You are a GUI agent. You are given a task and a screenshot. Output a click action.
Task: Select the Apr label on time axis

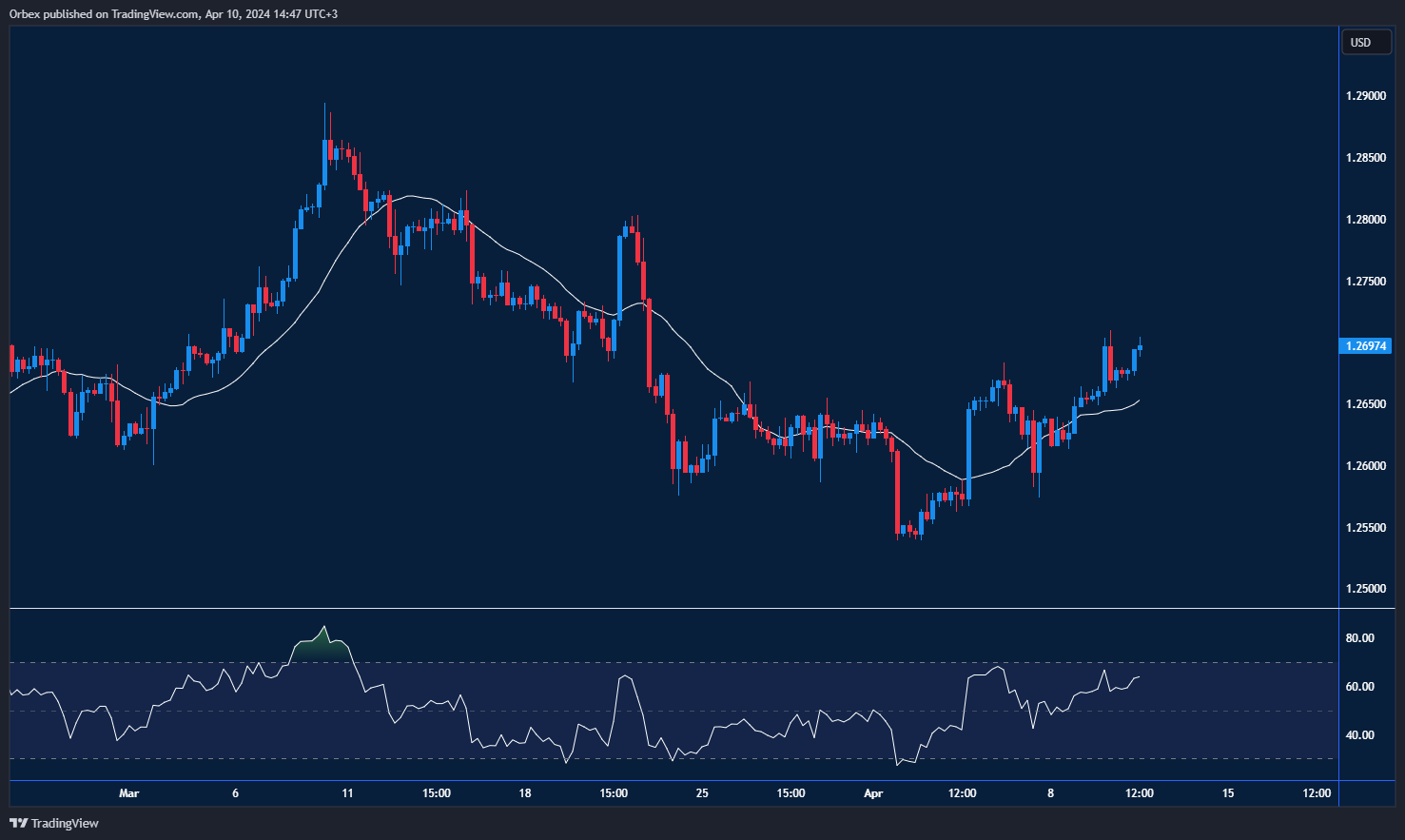click(872, 793)
